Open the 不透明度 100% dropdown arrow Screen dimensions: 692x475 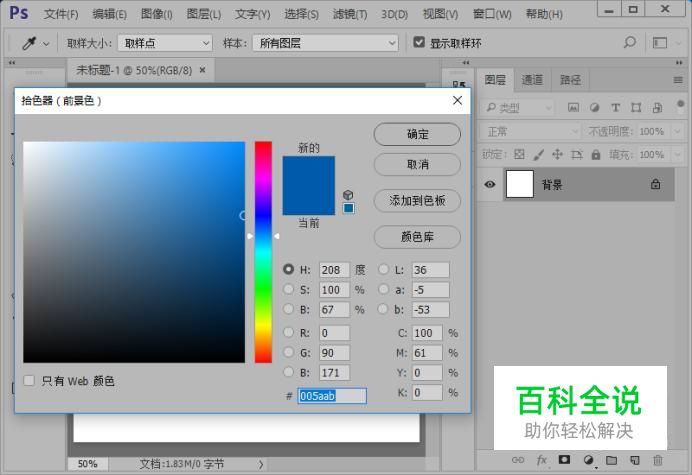677,132
